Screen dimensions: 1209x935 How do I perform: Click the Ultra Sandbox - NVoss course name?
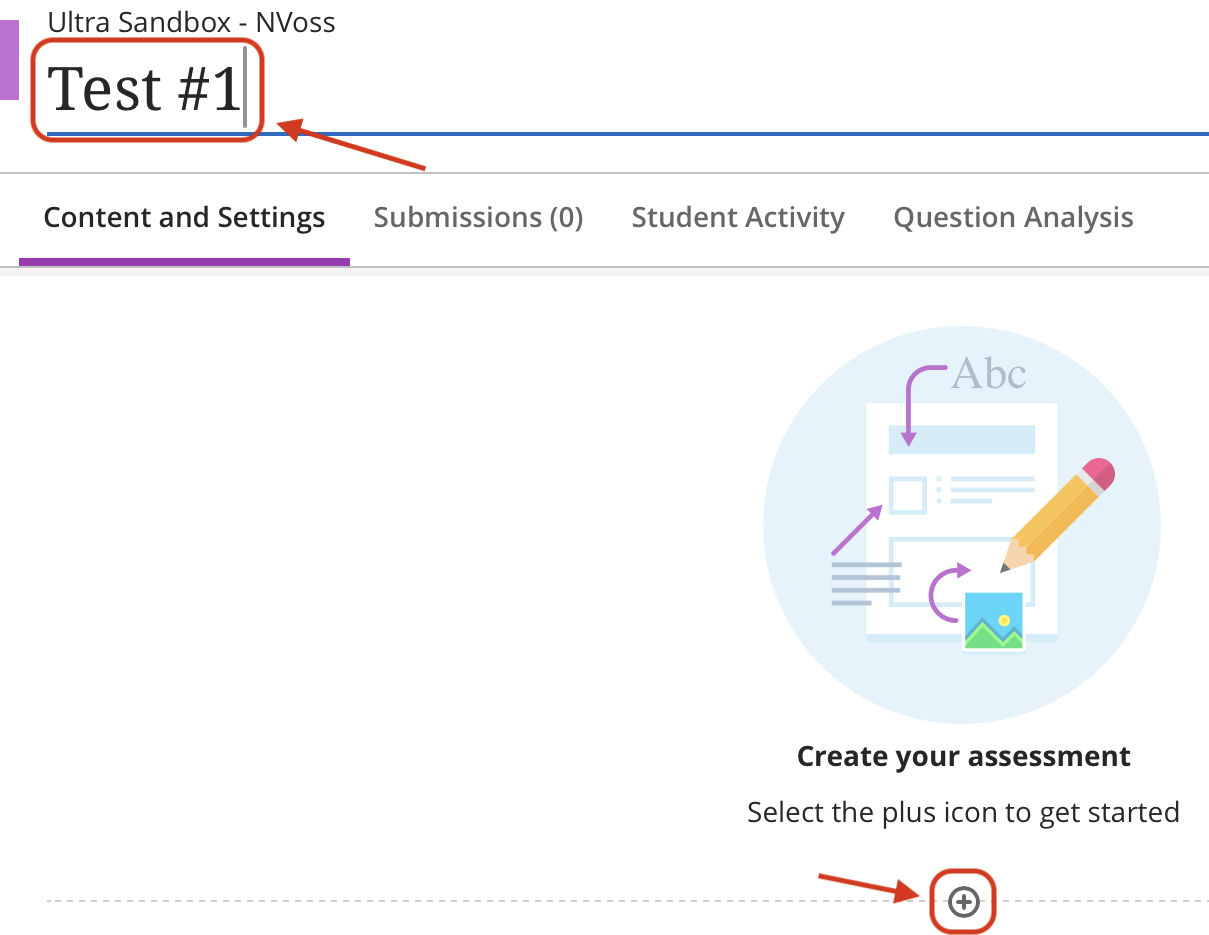[x=191, y=22]
